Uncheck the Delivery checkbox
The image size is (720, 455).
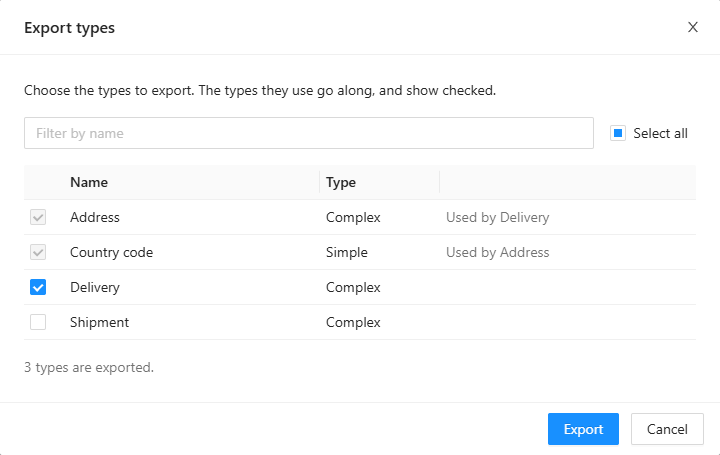(x=38, y=287)
